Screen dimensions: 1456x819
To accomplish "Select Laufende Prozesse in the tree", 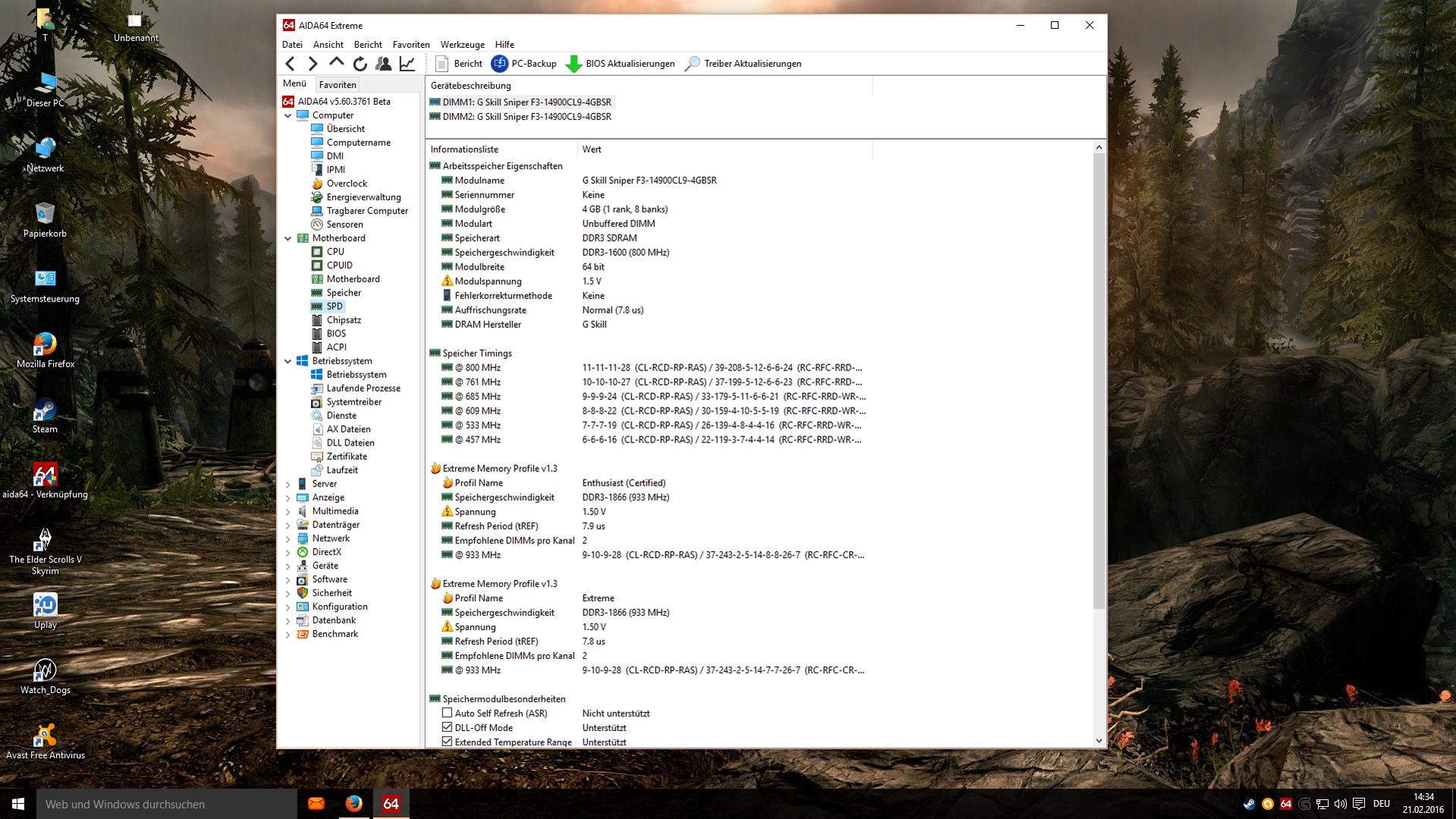I will [363, 389].
